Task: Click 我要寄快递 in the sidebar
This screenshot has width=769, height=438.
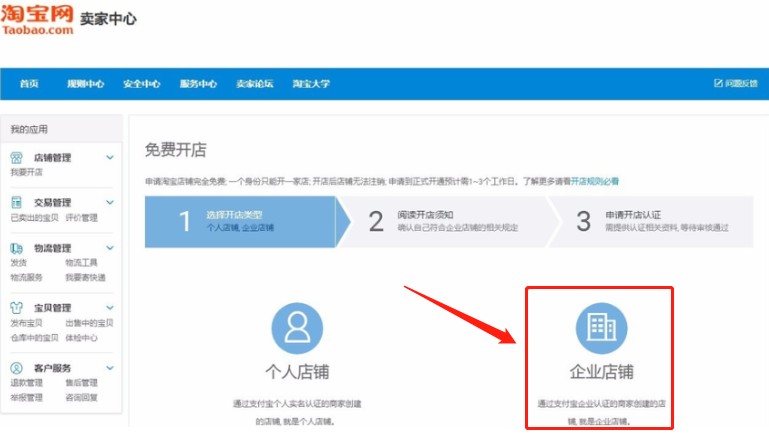Action: pos(85,278)
